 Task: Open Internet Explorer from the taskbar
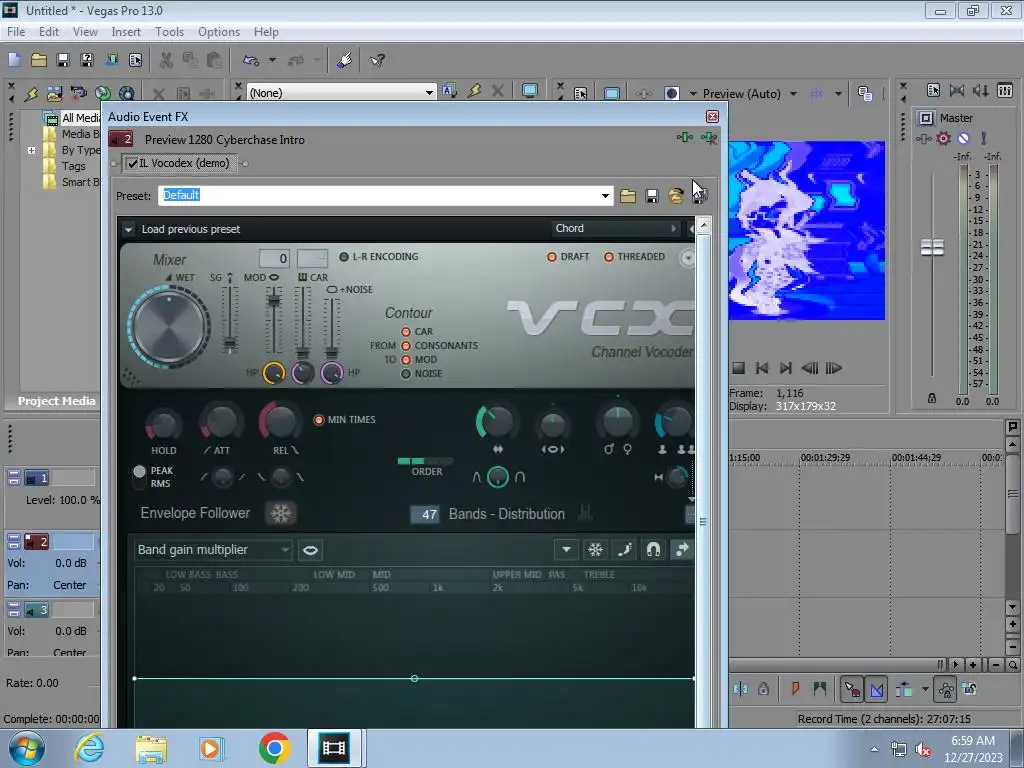pos(89,748)
